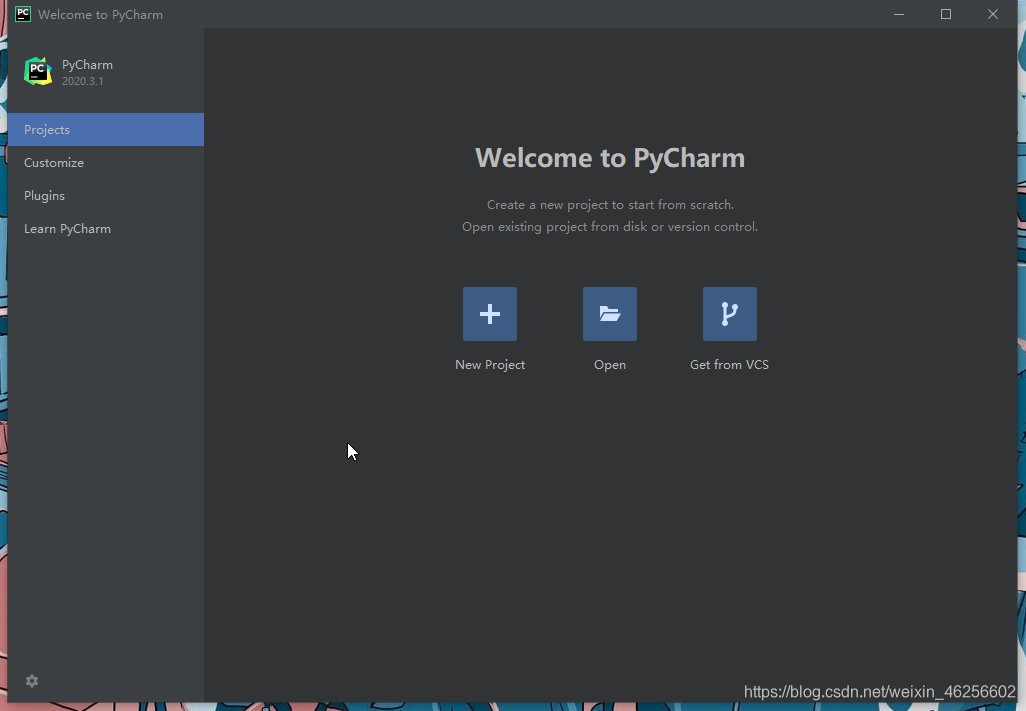
Task: Minimize the Welcome to PyCharm window
Action: pos(899,14)
